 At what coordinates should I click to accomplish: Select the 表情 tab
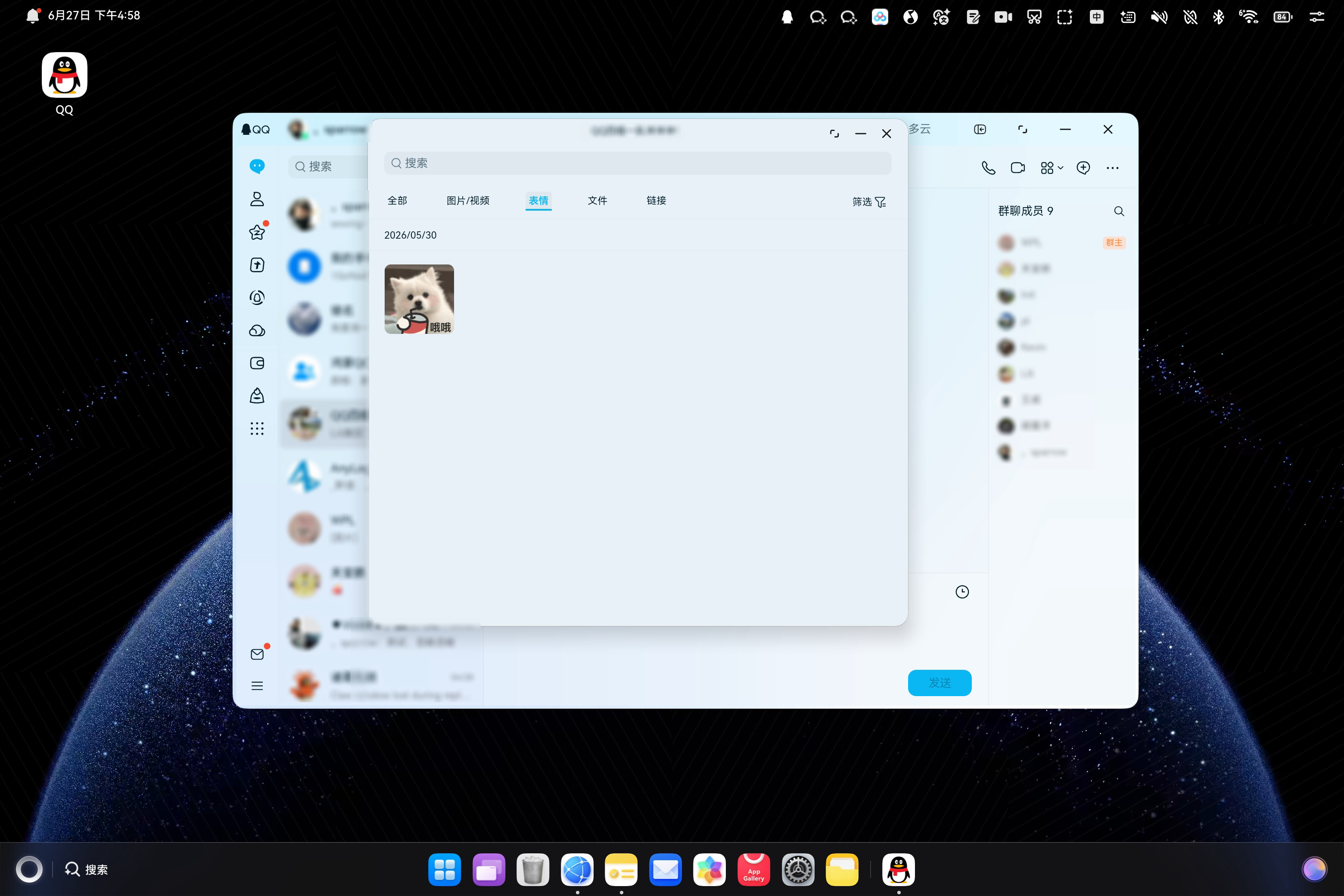tap(538, 201)
